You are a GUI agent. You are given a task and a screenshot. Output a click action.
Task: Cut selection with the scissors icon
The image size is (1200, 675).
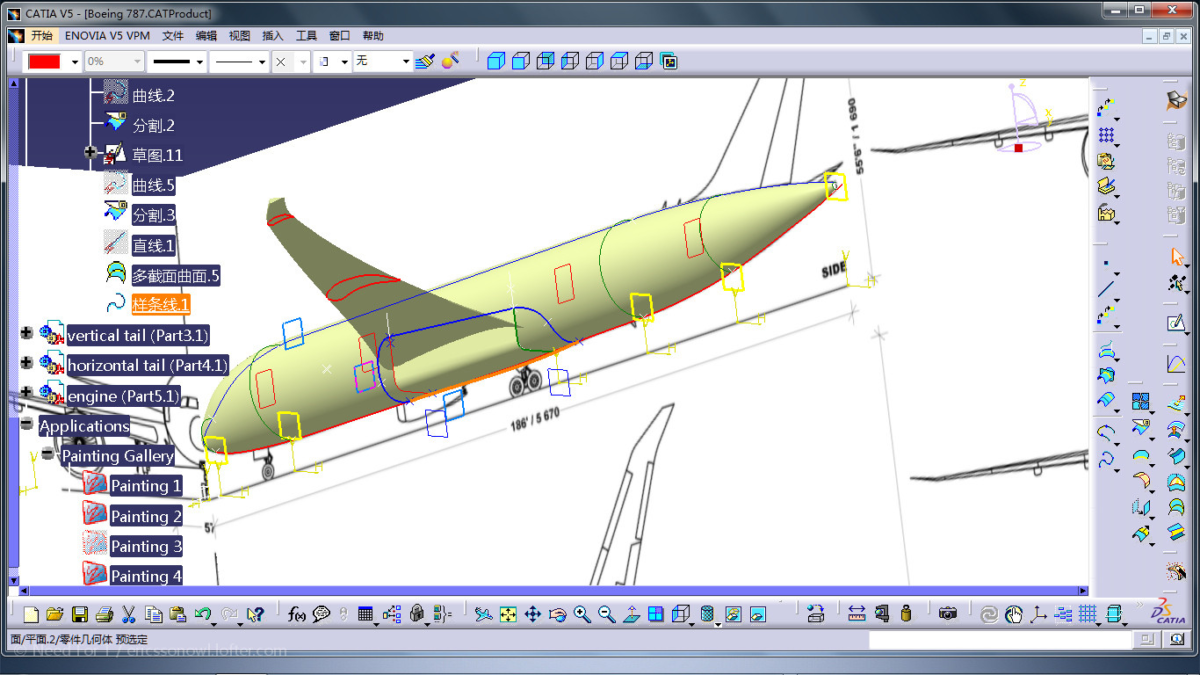129,614
